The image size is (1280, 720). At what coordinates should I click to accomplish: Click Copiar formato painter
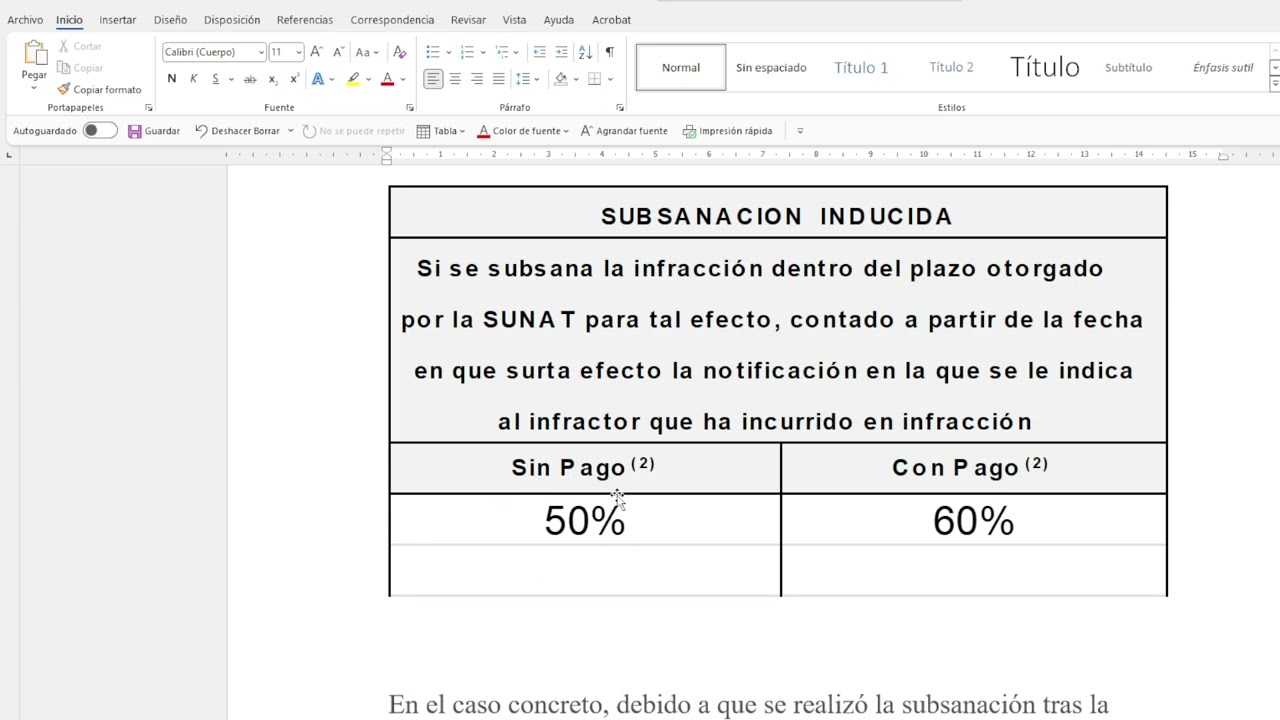99,89
